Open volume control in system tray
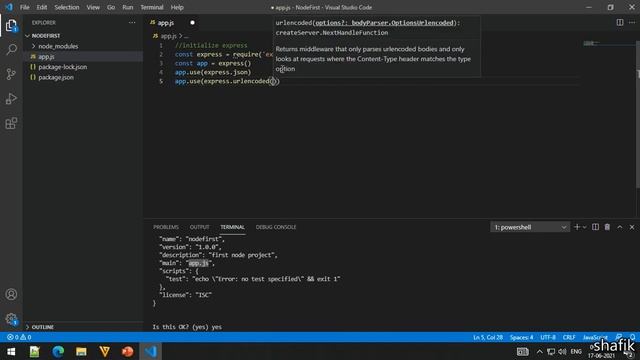 [562, 351]
